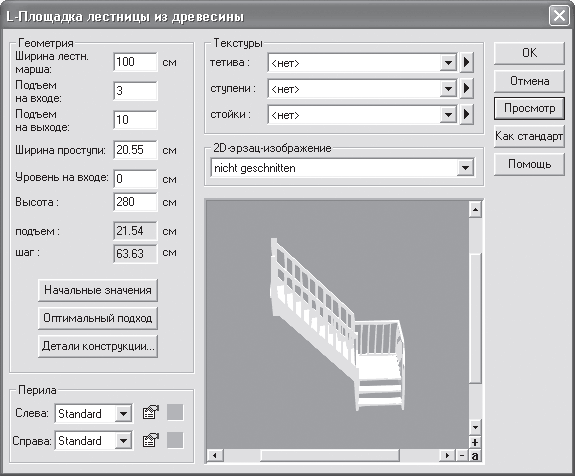Click the arrow button next to стойки texture
Screen dimensions: 575x476
(466, 114)
